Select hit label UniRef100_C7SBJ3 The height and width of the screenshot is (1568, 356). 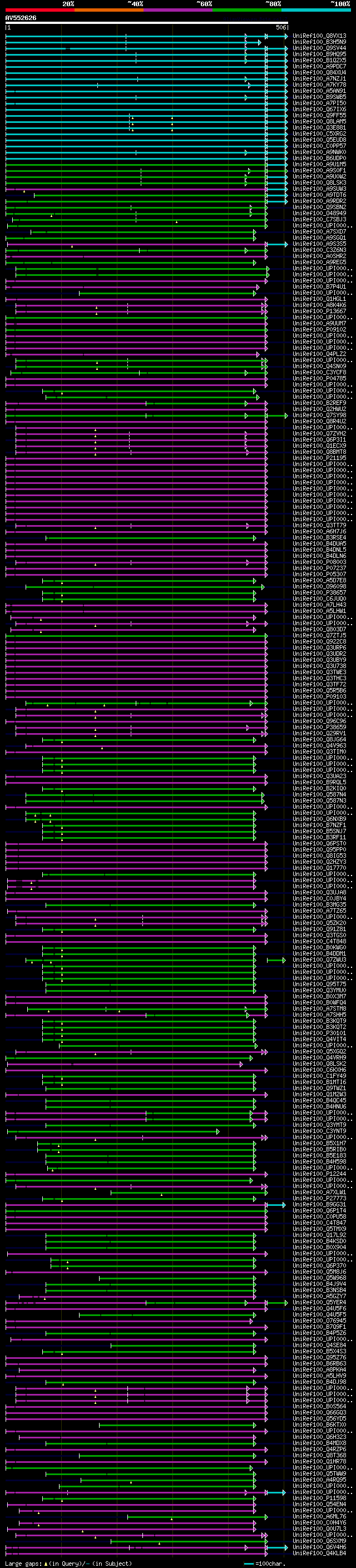pos(319,219)
